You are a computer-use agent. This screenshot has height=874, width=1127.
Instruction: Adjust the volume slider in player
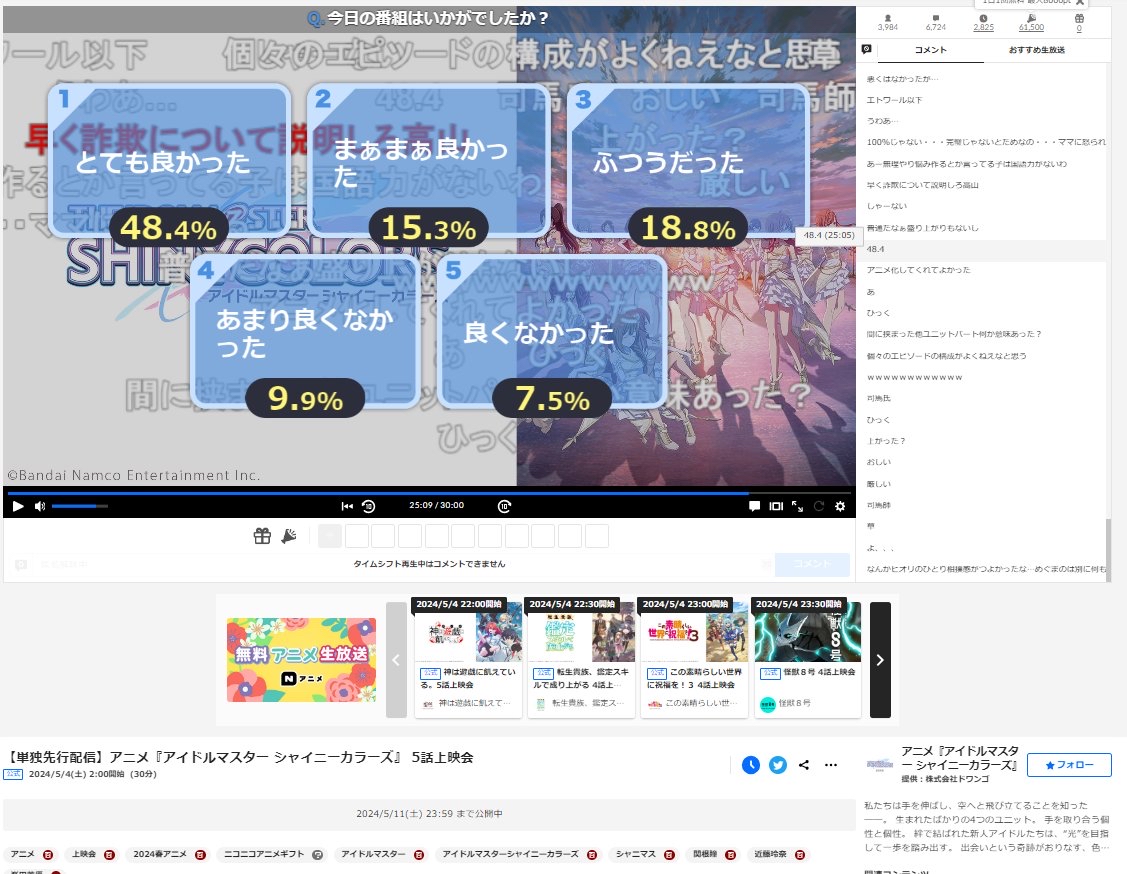click(x=79, y=507)
